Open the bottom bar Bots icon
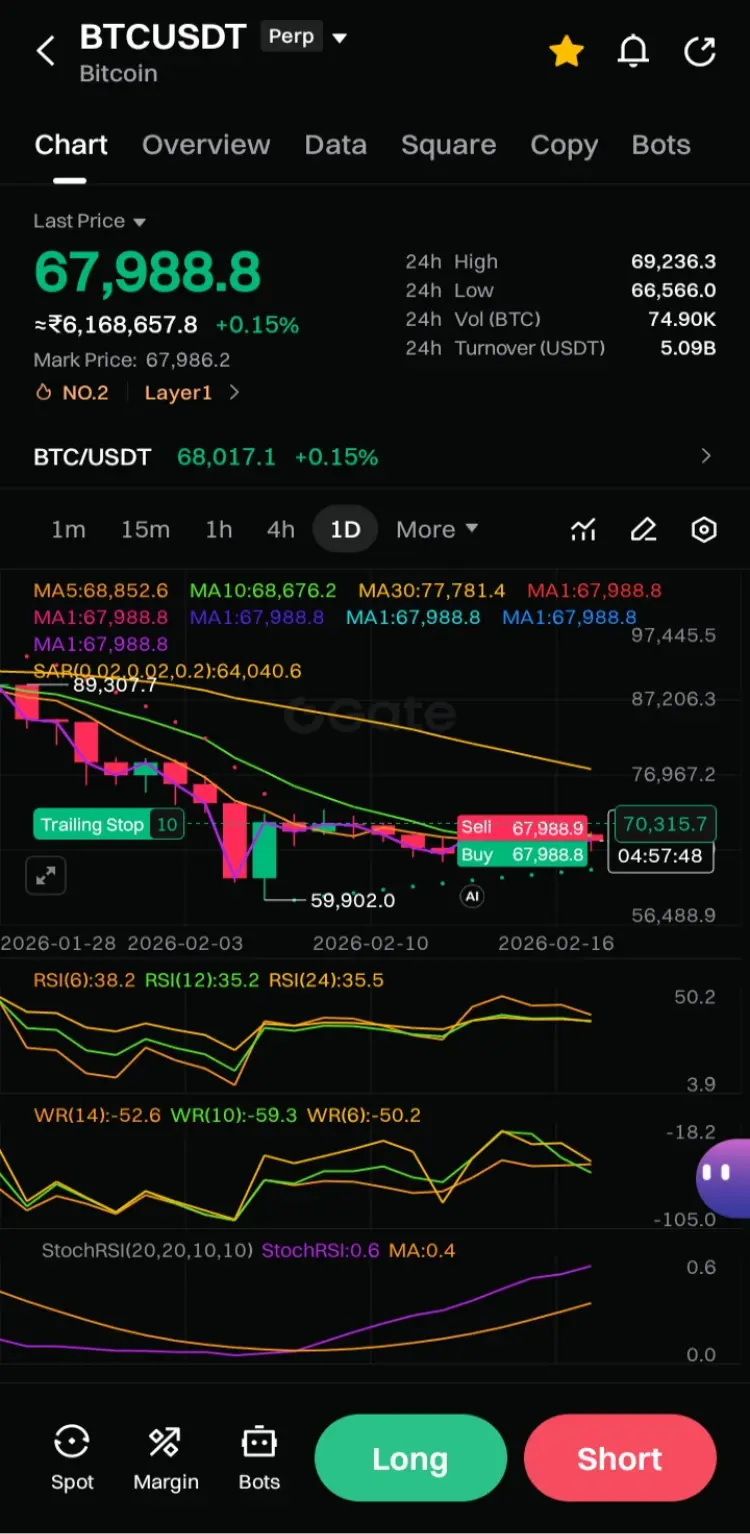Viewport: 750px width, 1534px height. coord(259,1457)
